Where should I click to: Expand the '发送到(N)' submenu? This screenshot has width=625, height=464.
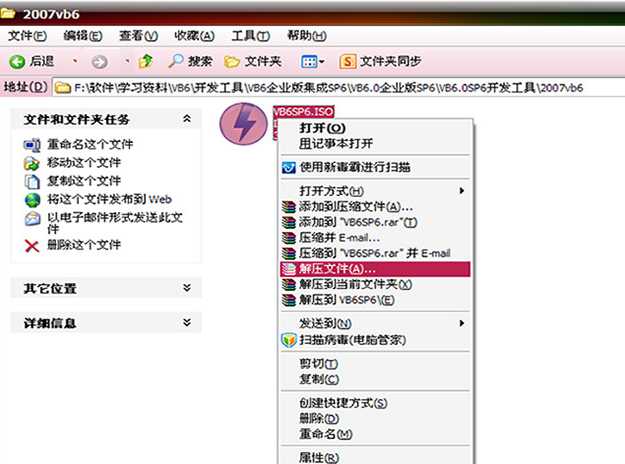tap(375, 323)
